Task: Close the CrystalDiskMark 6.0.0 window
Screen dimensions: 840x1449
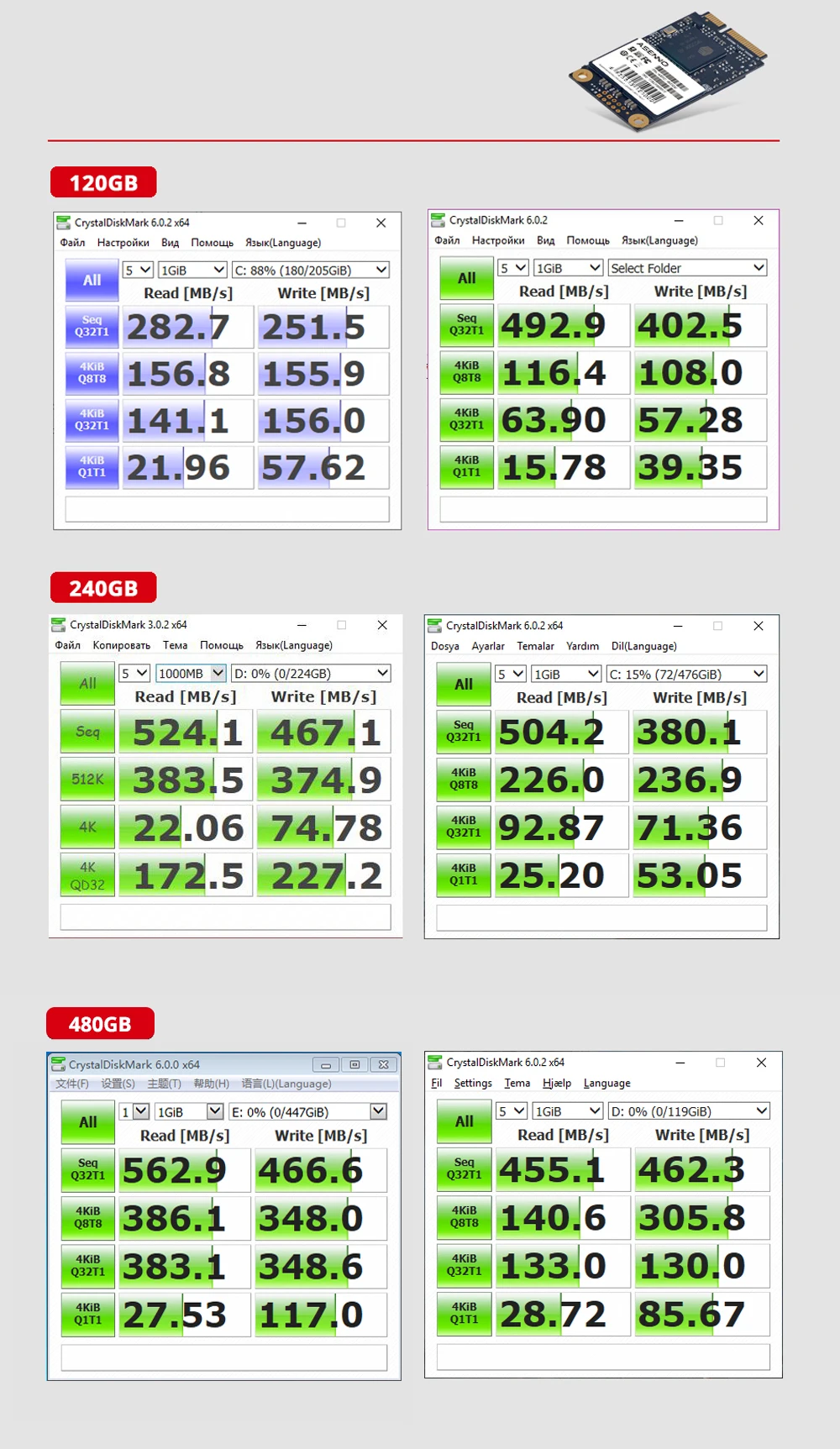Action: (383, 1064)
